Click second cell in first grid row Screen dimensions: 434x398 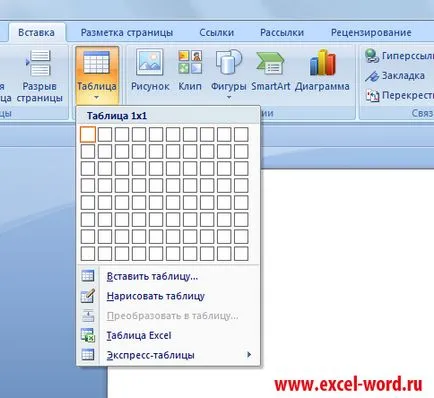pos(105,134)
